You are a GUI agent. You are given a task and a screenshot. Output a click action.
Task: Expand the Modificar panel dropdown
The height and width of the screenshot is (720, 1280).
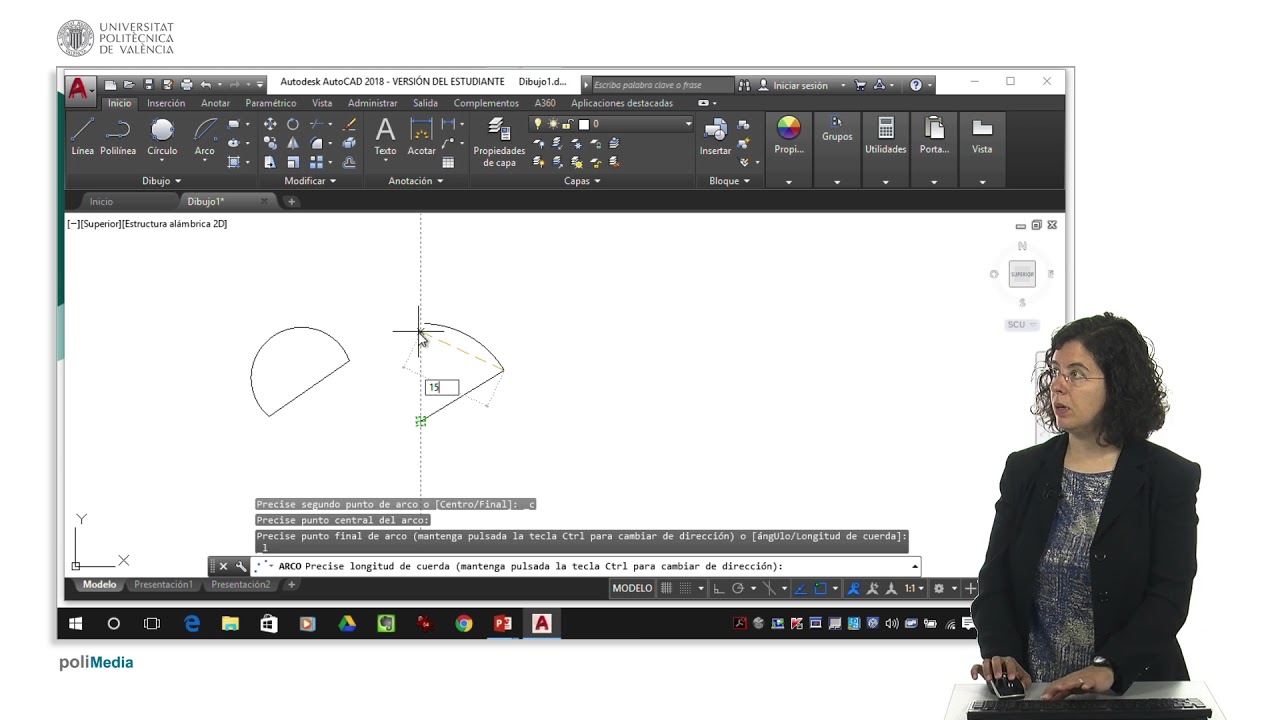(310, 181)
